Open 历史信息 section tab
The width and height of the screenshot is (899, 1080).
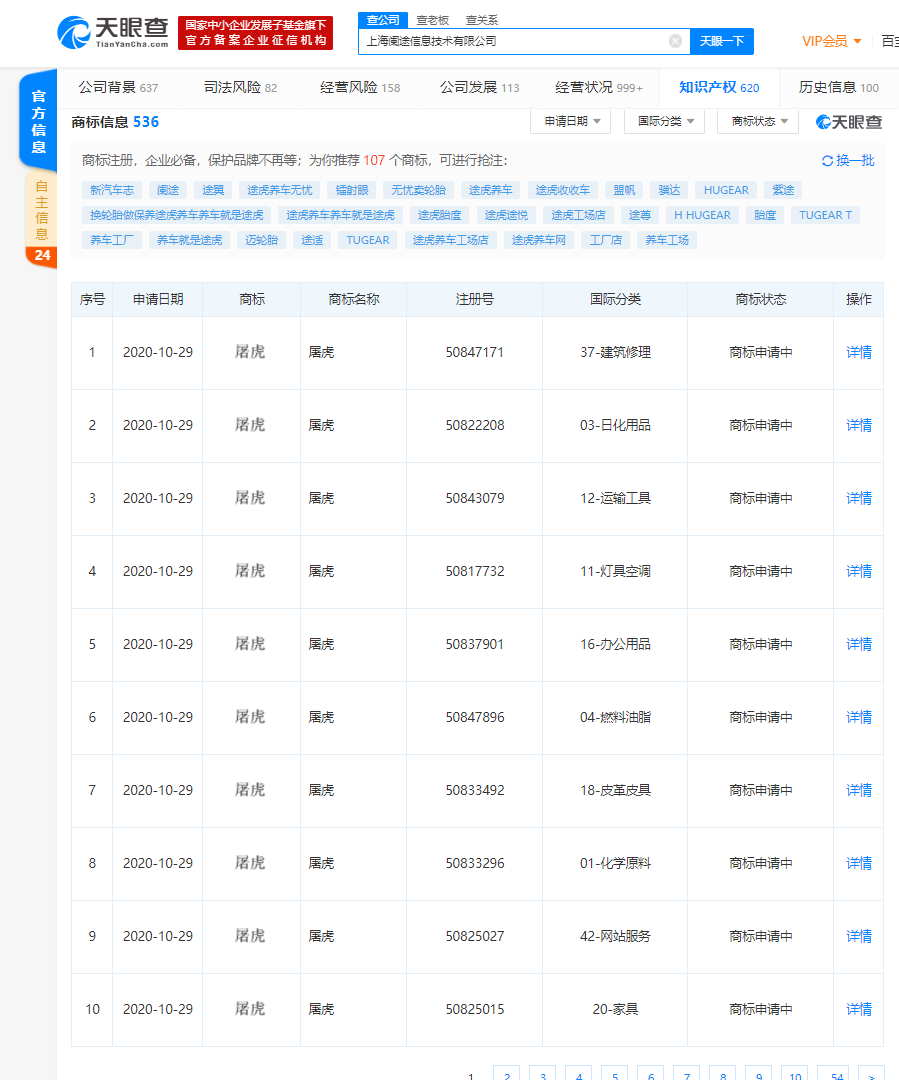[x=838, y=87]
